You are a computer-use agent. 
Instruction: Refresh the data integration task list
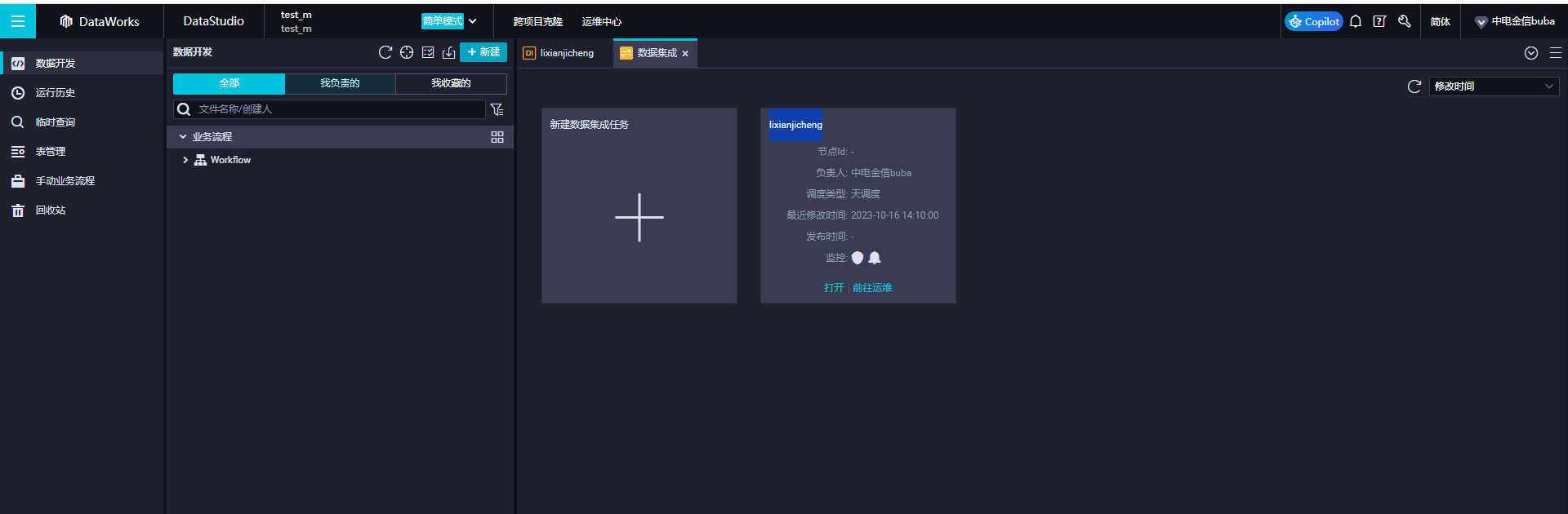click(x=1414, y=86)
